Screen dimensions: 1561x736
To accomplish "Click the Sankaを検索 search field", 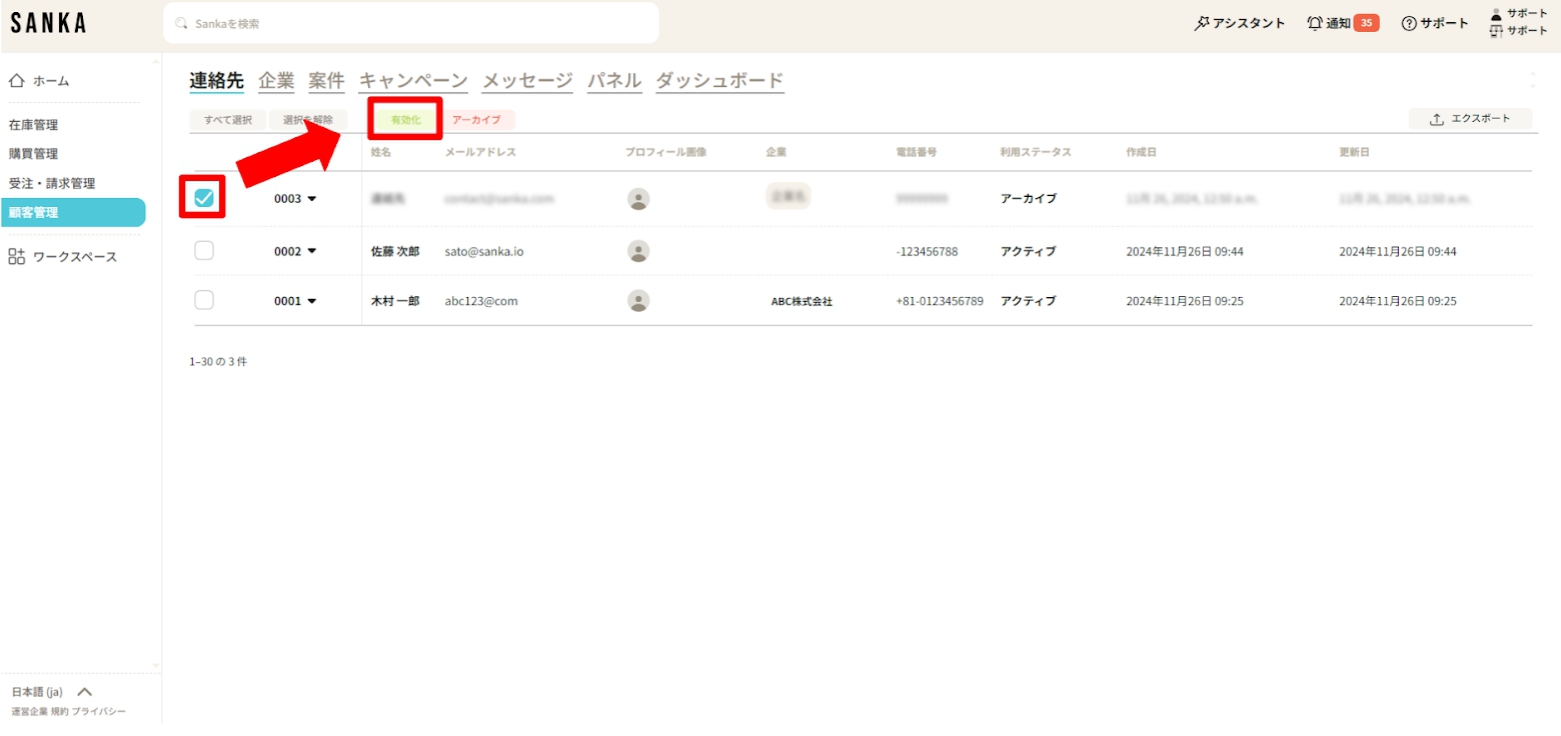I will point(410,23).
